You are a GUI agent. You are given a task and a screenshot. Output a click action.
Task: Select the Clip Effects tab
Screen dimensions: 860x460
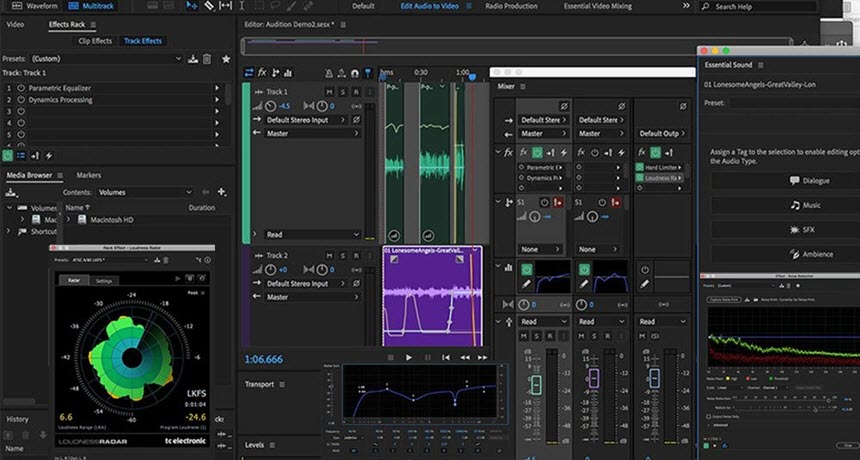[x=95, y=41]
